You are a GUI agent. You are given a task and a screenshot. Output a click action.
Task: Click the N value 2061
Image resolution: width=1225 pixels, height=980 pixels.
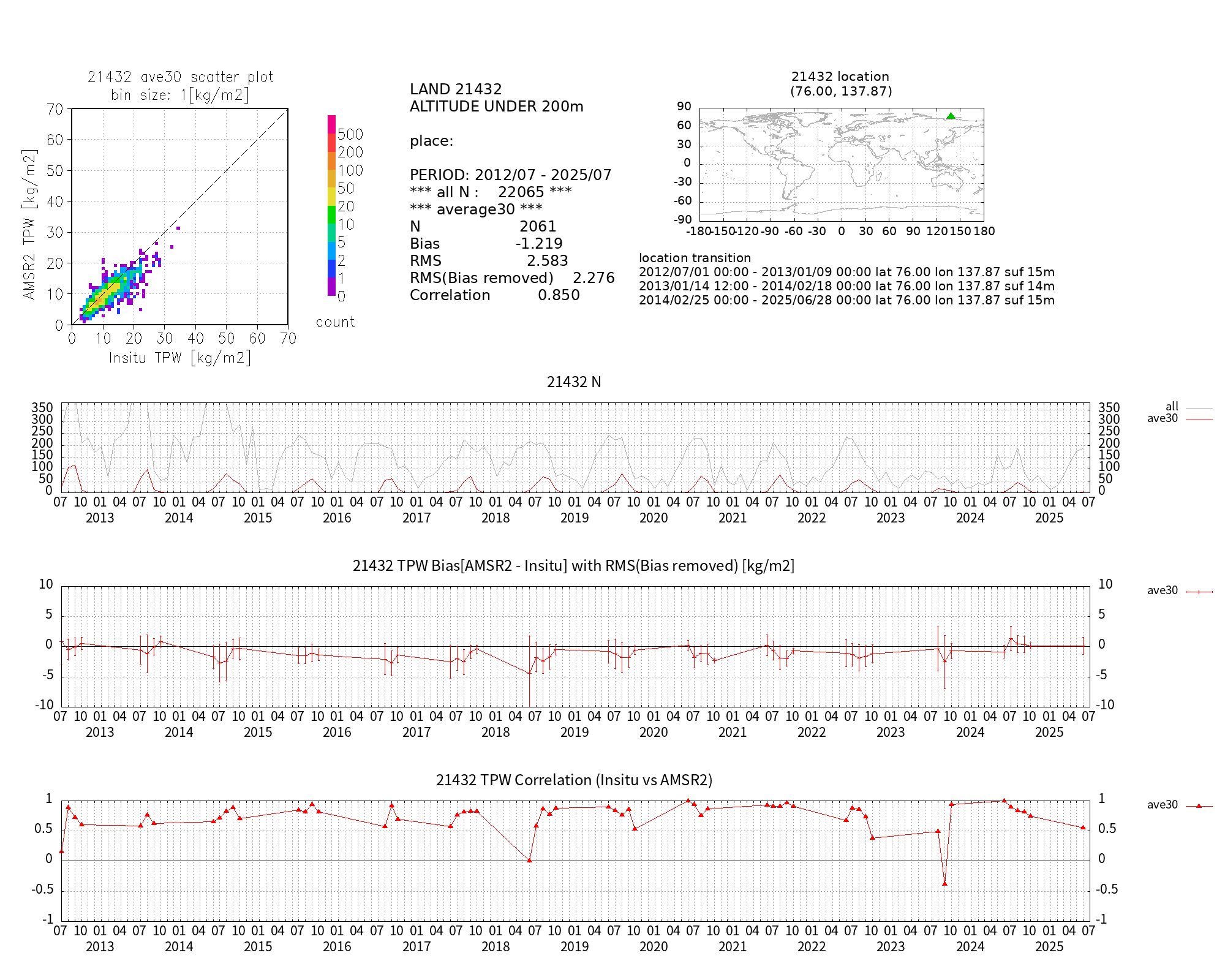point(538,227)
